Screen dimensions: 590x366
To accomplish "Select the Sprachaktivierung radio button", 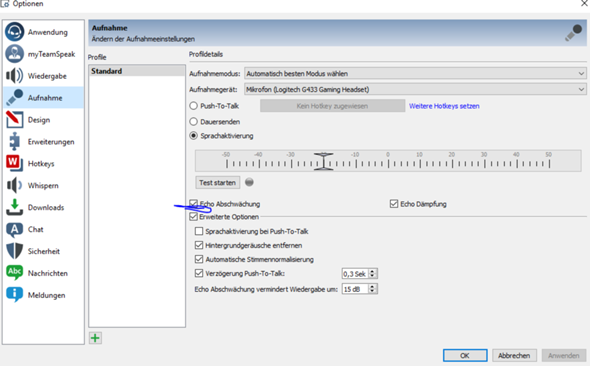I will tap(193, 136).
